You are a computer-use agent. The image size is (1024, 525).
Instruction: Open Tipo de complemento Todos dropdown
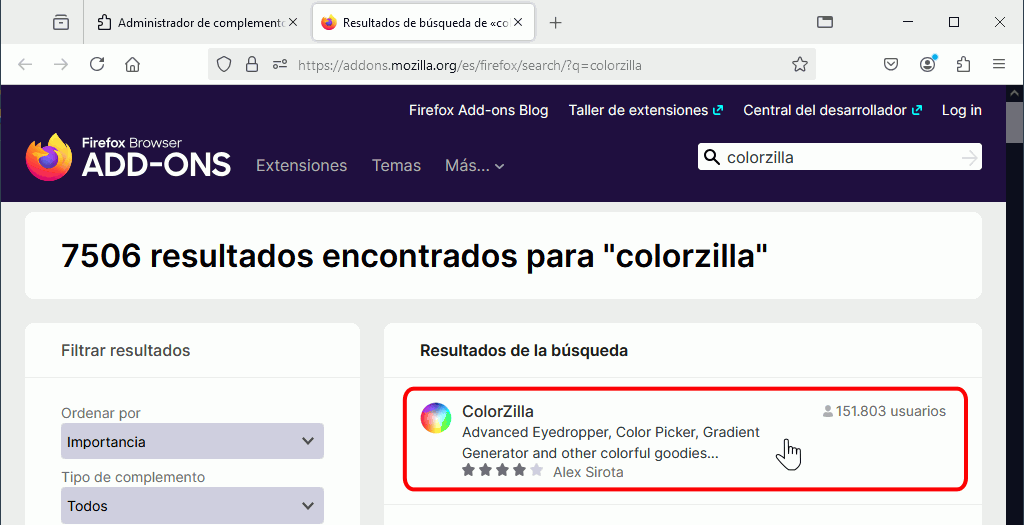click(x=193, y=505)
